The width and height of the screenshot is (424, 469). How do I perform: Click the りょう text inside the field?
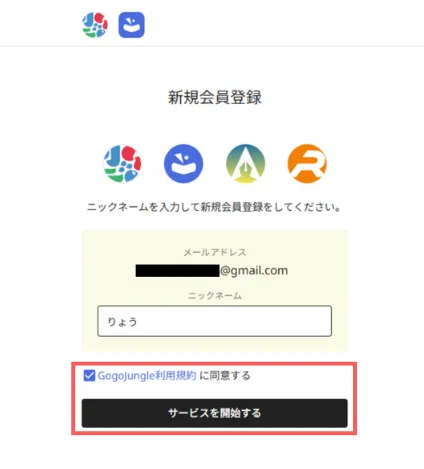tap(122, 322)
